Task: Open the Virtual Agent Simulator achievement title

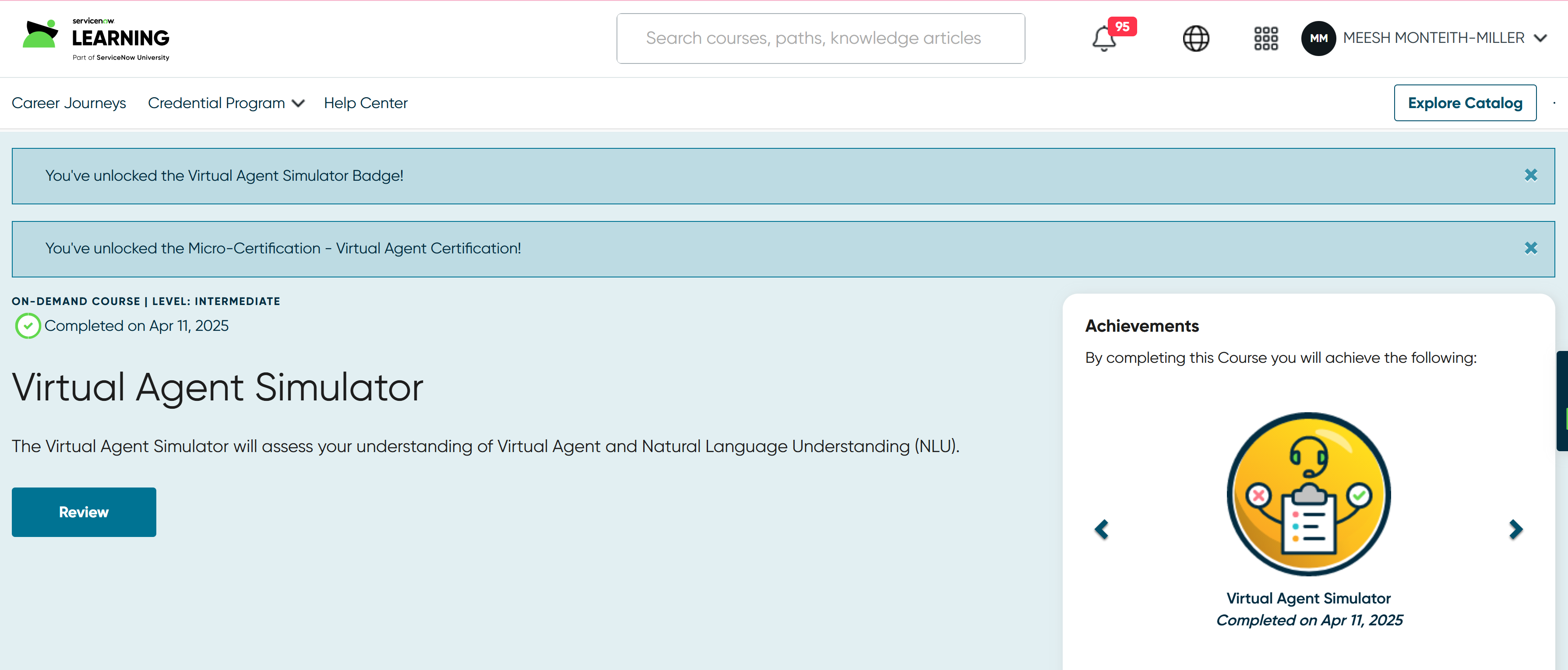Action: click(x=1308, y=598)
